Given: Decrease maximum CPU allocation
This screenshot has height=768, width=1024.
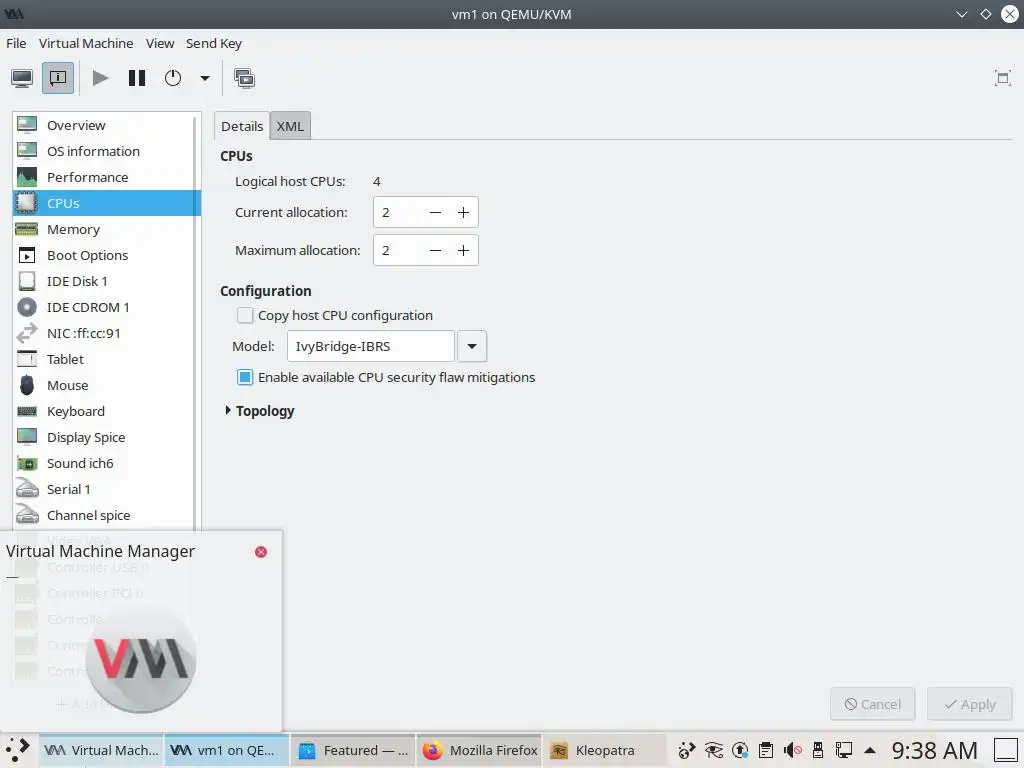Looking at the screenshot, I should click(x=436, y=250).
